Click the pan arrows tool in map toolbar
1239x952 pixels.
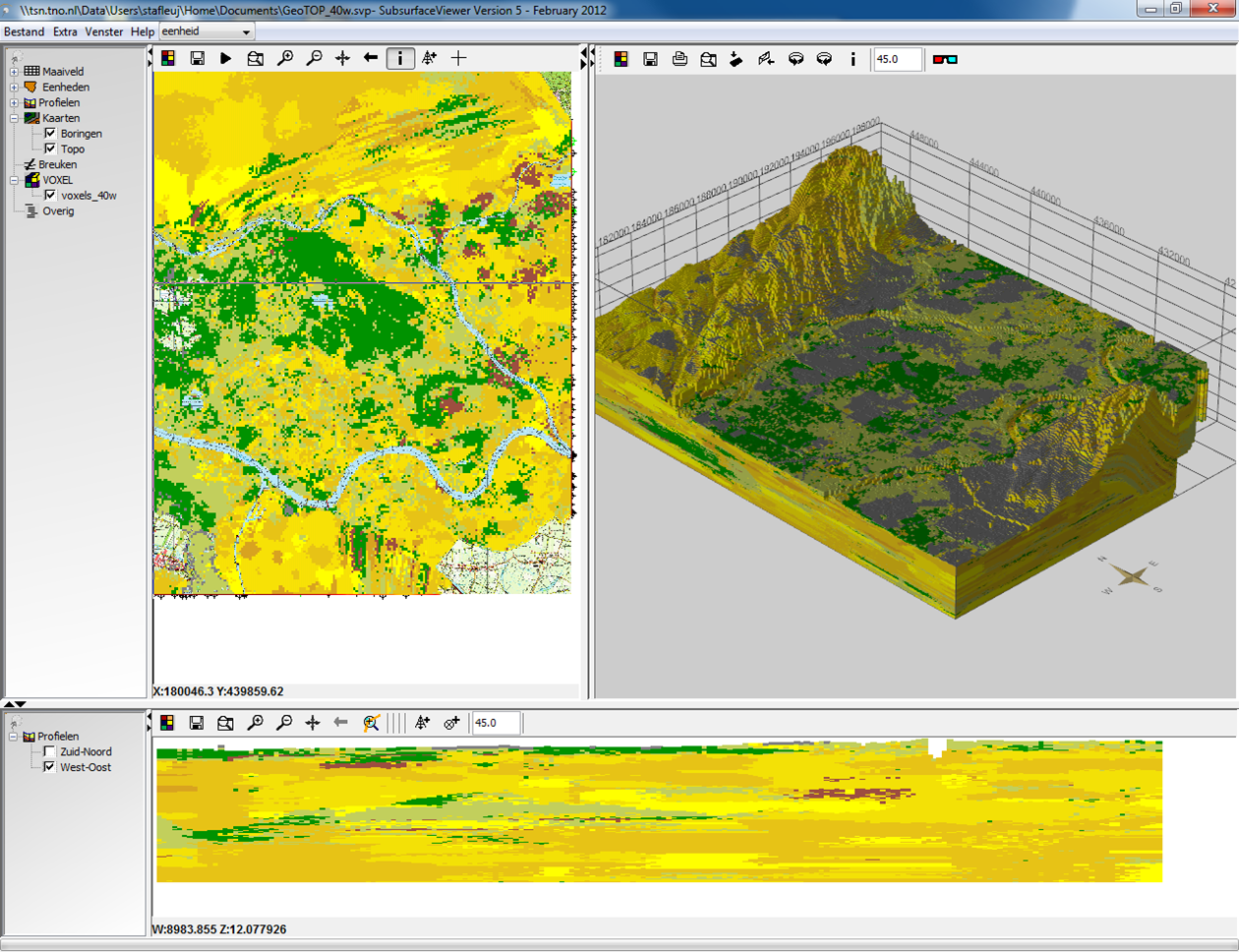pos(342,59)
